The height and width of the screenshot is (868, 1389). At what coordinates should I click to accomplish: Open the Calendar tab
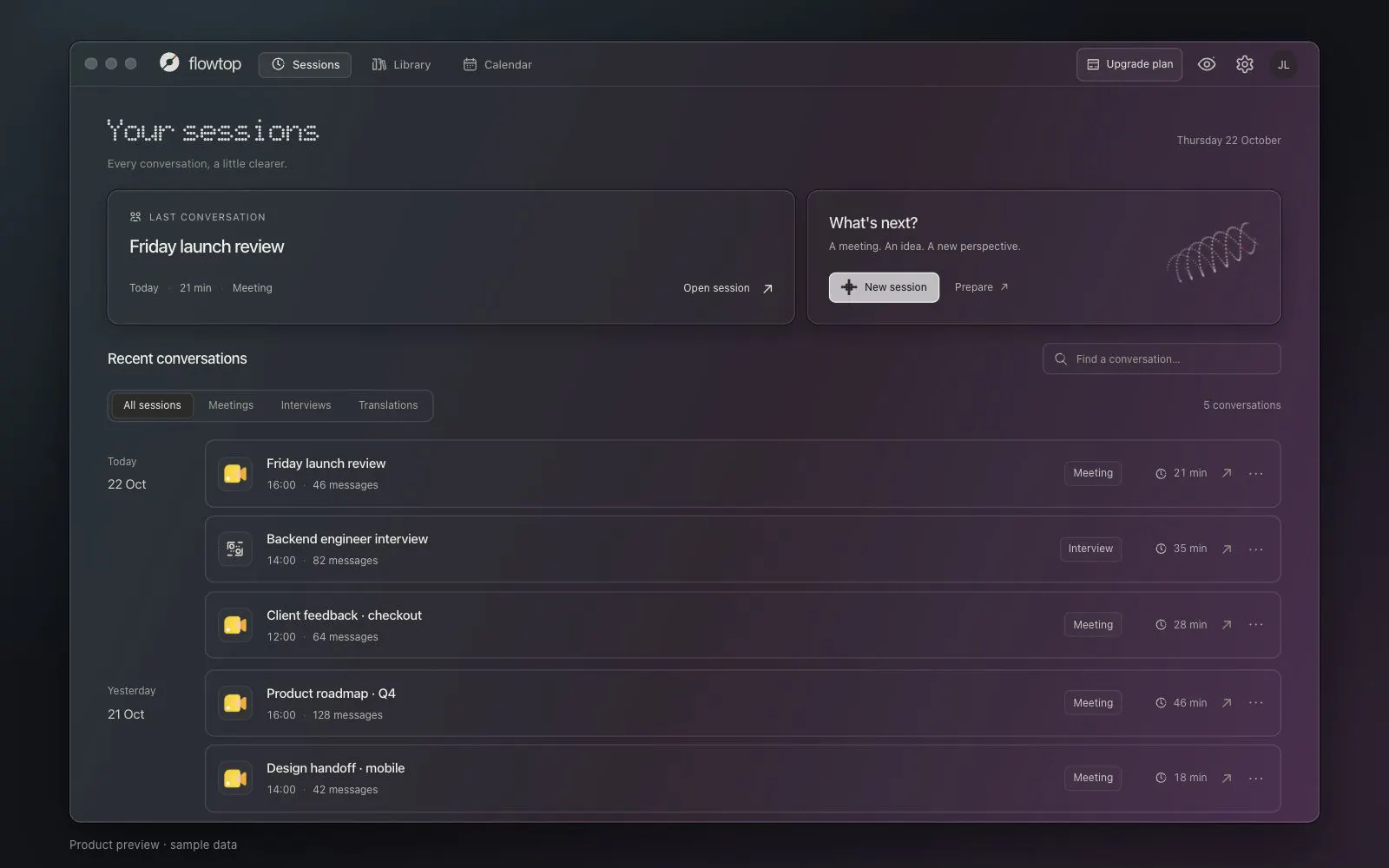pos(497,64)
